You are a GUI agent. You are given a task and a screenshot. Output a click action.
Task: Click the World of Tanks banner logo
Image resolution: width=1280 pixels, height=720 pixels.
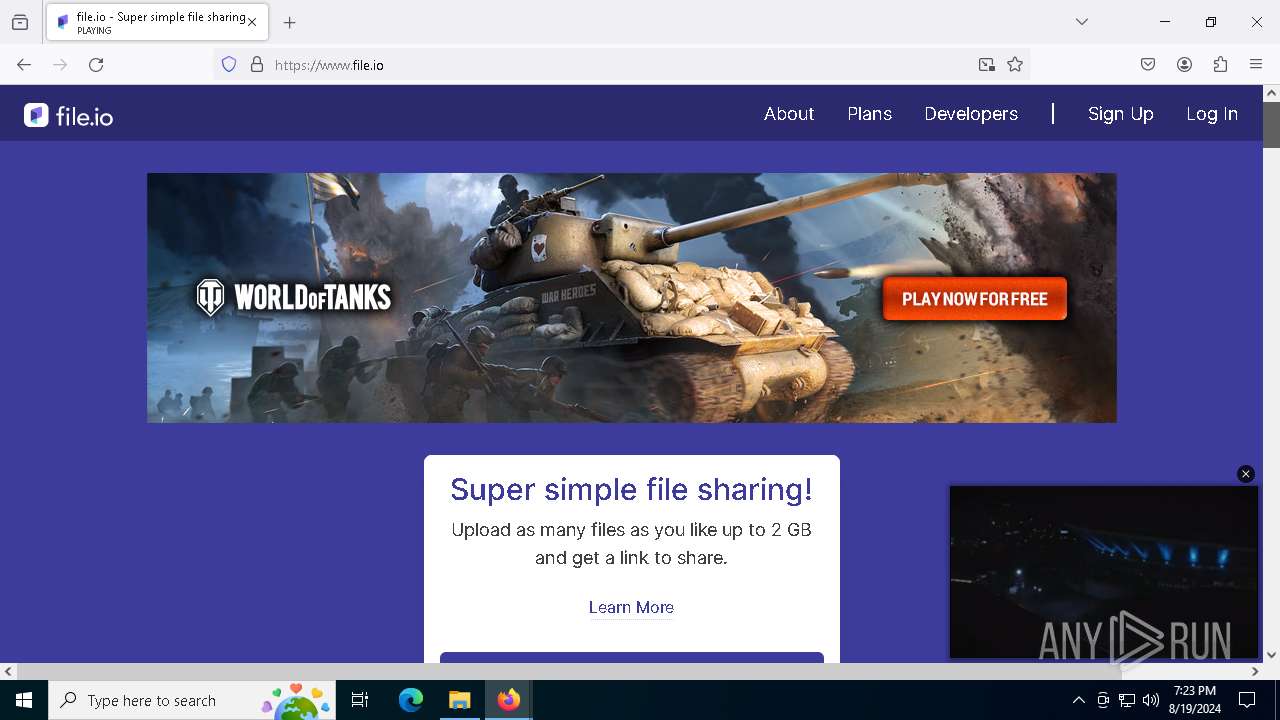(293, 297)
